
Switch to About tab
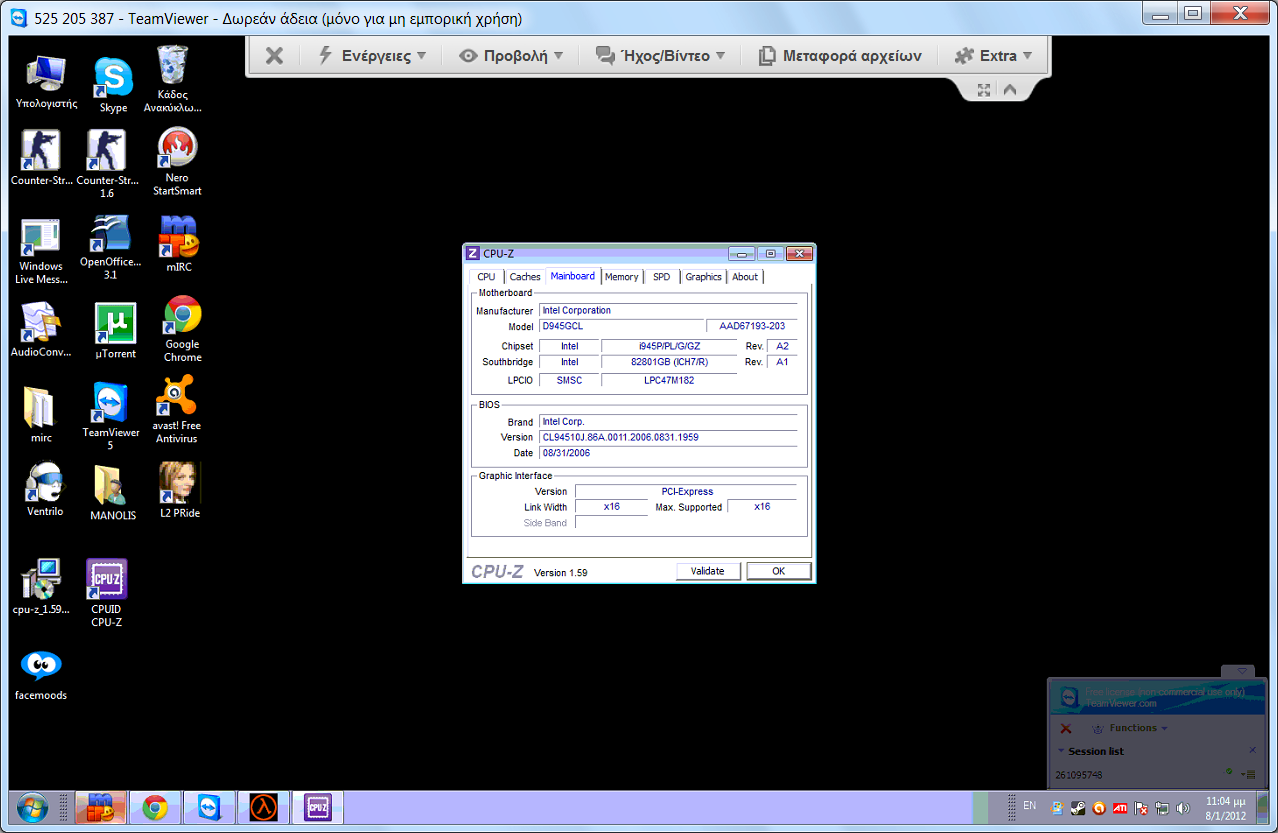click(745, 277)
